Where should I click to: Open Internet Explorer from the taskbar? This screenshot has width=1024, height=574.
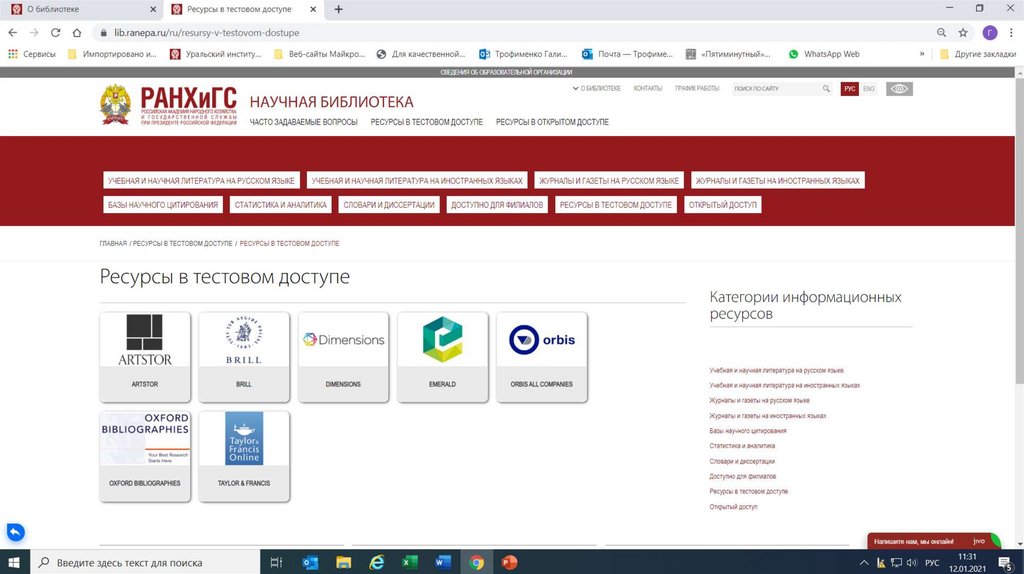tap(377, 562)
